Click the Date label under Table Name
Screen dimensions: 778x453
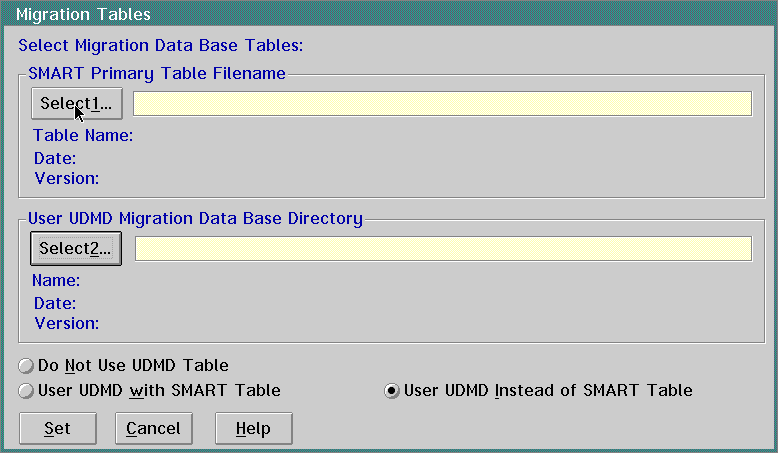coord(55,158)
